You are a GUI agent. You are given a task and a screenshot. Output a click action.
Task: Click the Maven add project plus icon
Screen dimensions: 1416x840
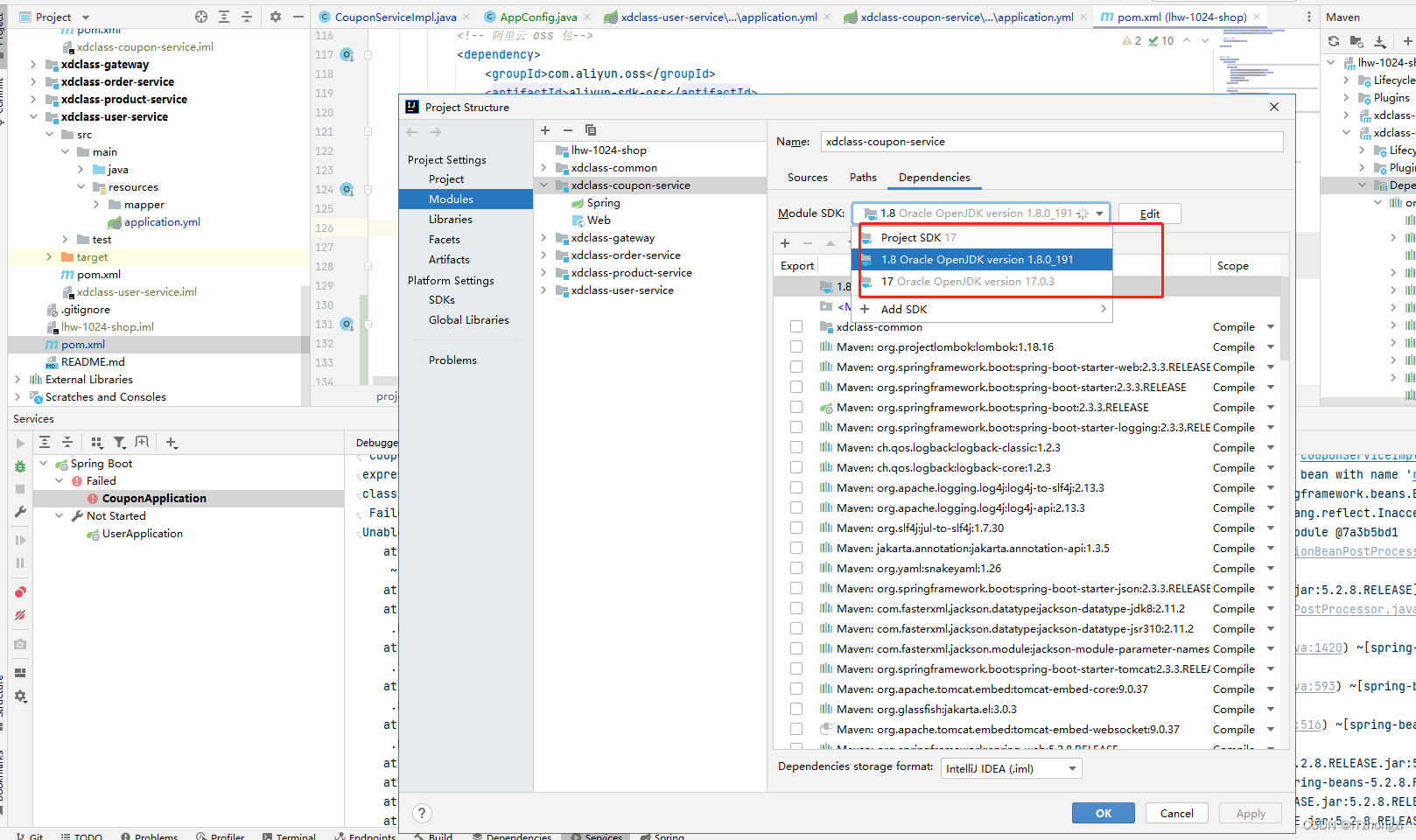[1407, 41]
